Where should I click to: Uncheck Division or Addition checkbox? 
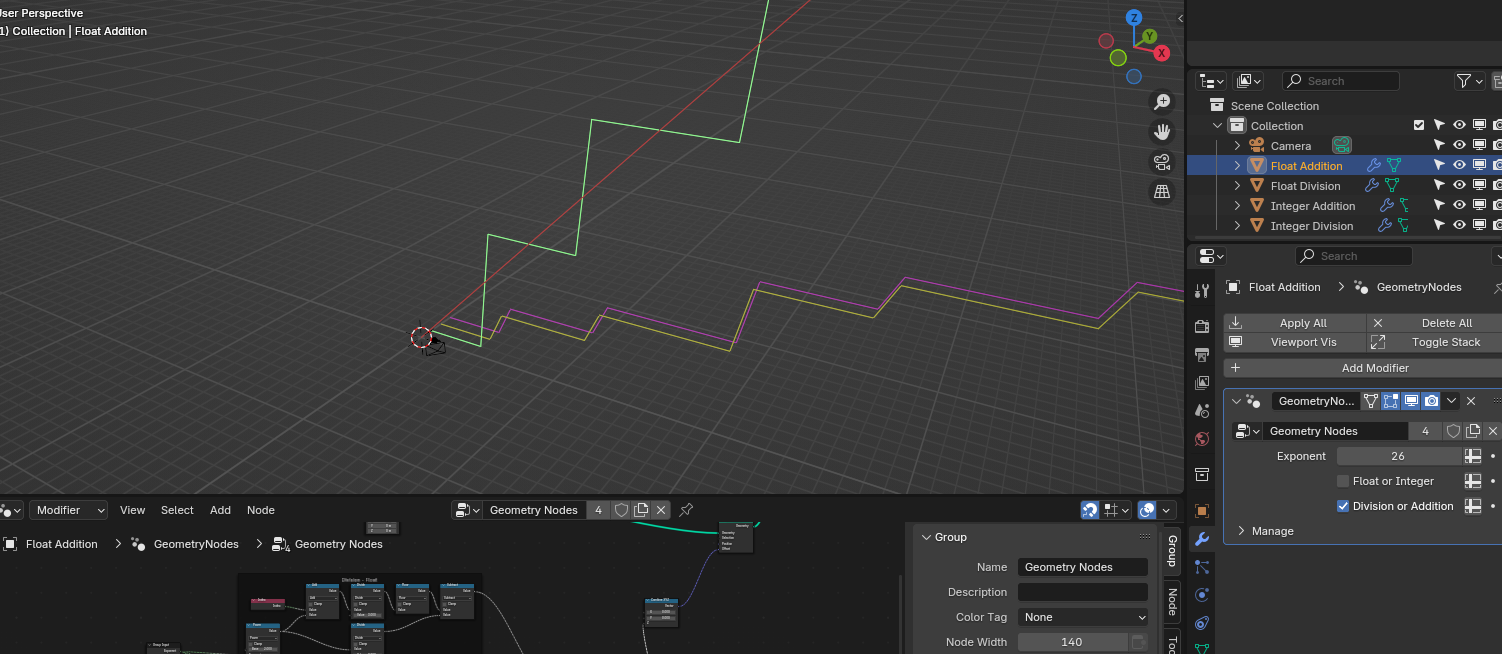(x=1343, y=506)
